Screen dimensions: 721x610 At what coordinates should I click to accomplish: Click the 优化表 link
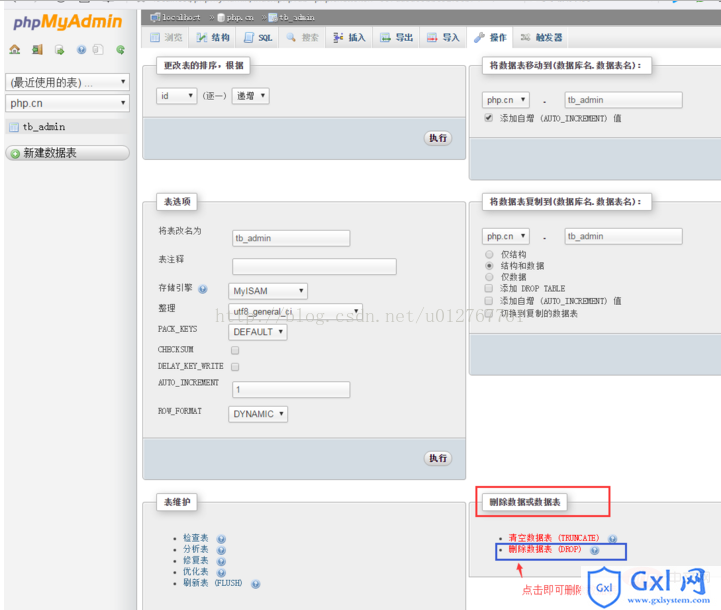(195, 572)
